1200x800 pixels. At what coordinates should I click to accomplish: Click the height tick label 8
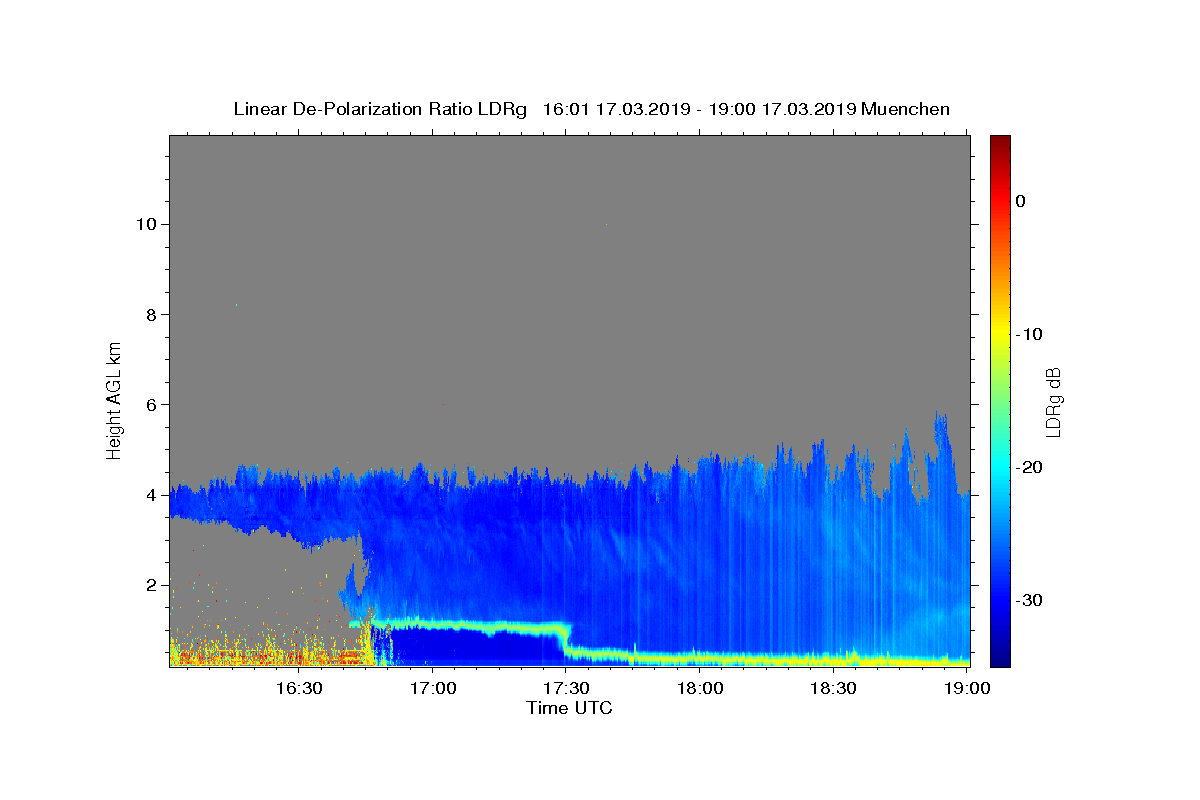click(149, 314)
